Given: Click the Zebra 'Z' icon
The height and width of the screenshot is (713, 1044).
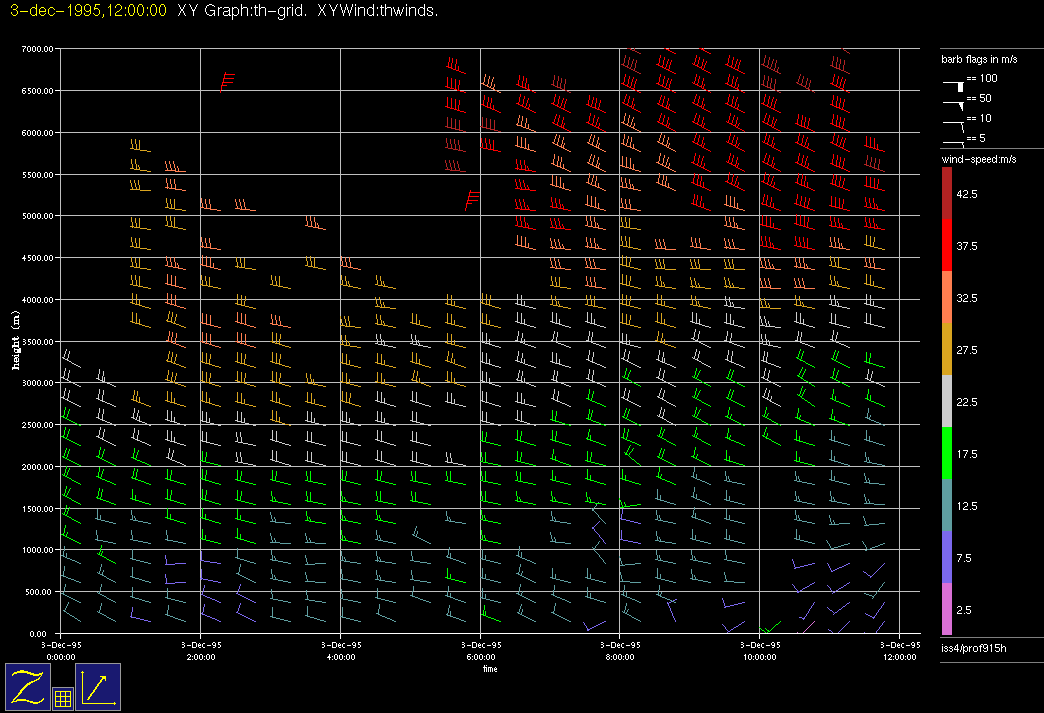Looking at the screenshot, I should click(27, 687).
